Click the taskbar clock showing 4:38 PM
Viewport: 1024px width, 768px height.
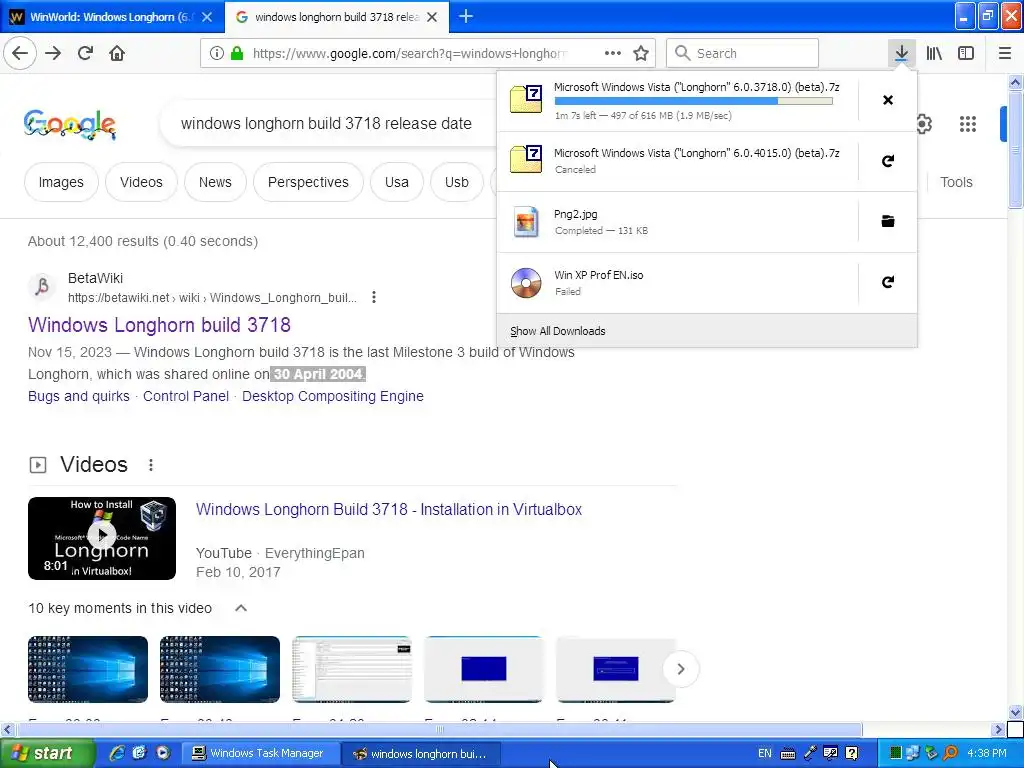tap(987, 753)
